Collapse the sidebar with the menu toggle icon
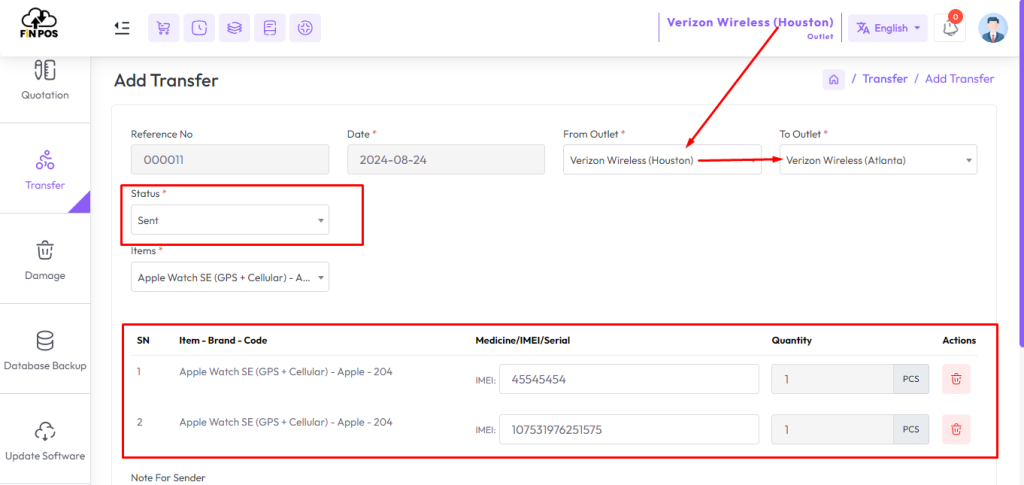 122,27
